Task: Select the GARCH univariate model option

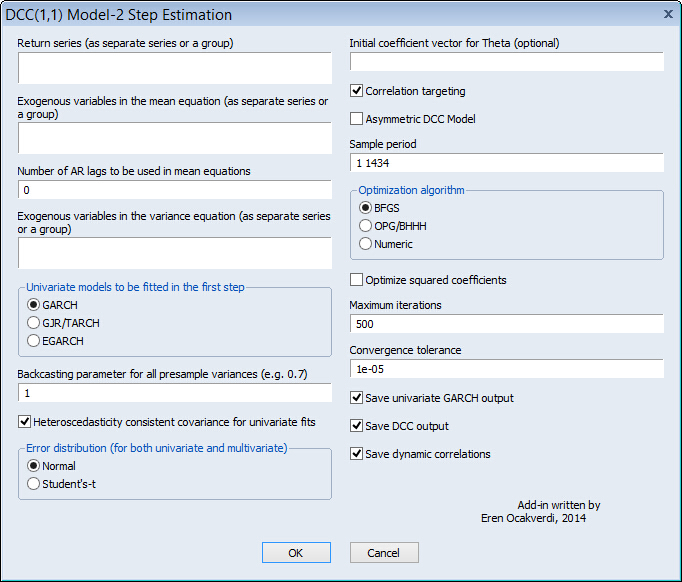Action: 35,305
